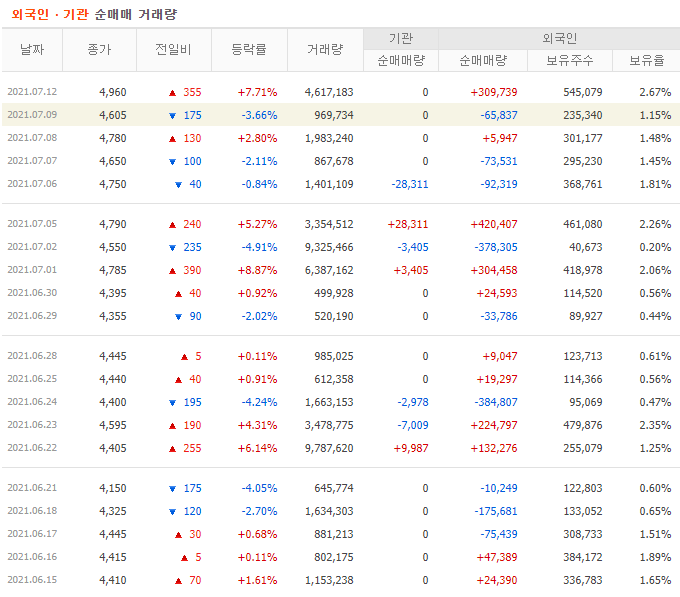Select the date 2021.07.12
Viewport: 680px width, 597px height.
[x=32, y=92]
